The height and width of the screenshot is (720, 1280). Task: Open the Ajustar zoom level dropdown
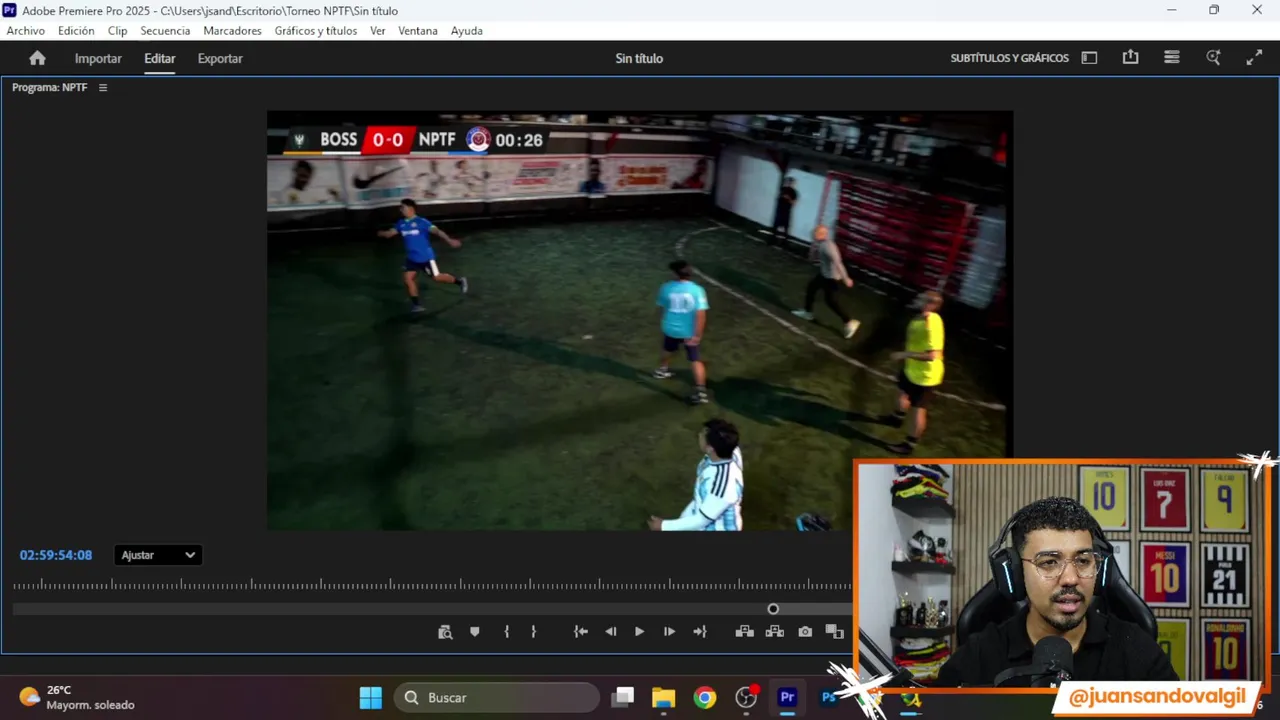tap(158, 555)
